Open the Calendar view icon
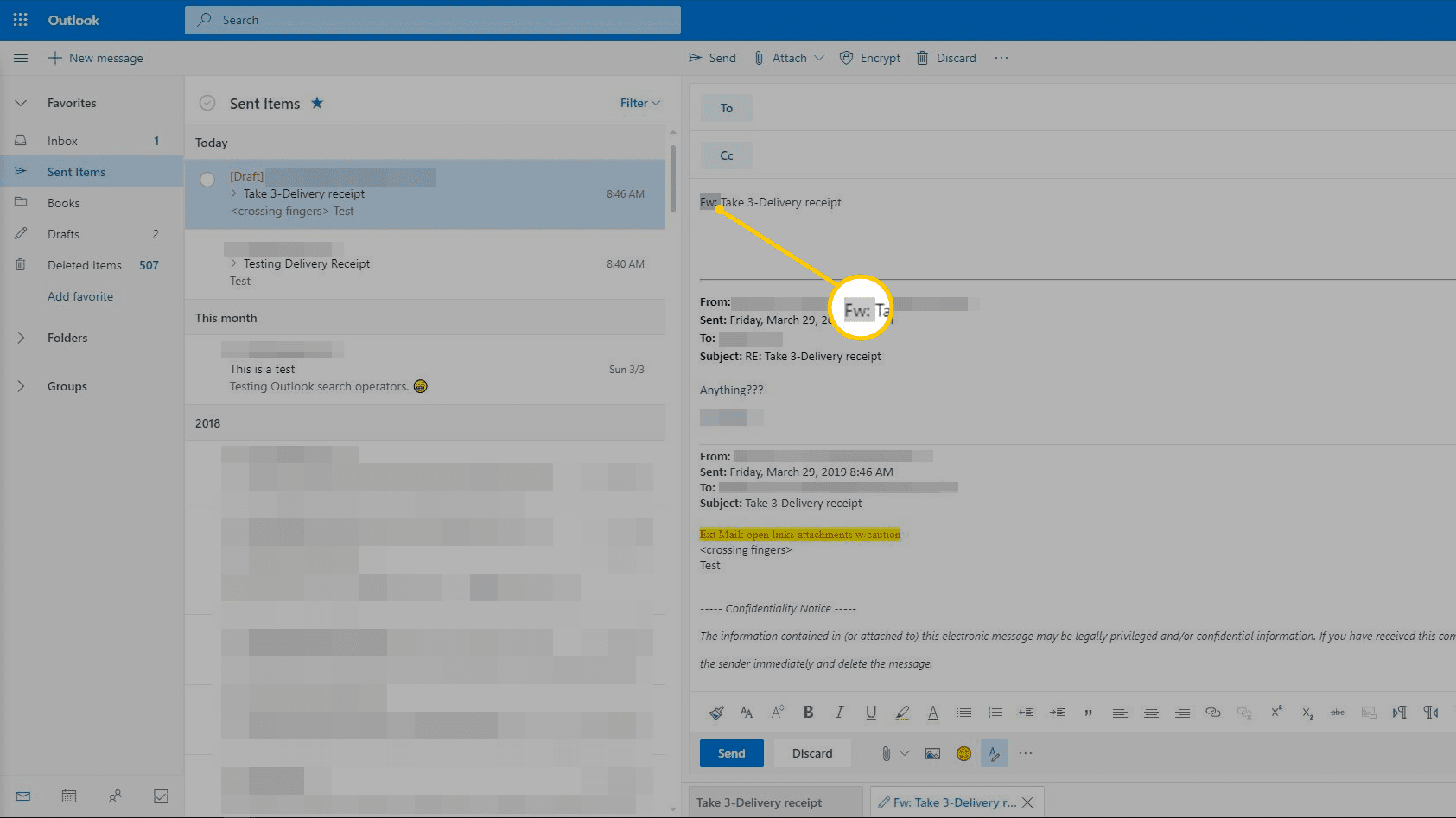1456x818 pixels. [69, 796]
